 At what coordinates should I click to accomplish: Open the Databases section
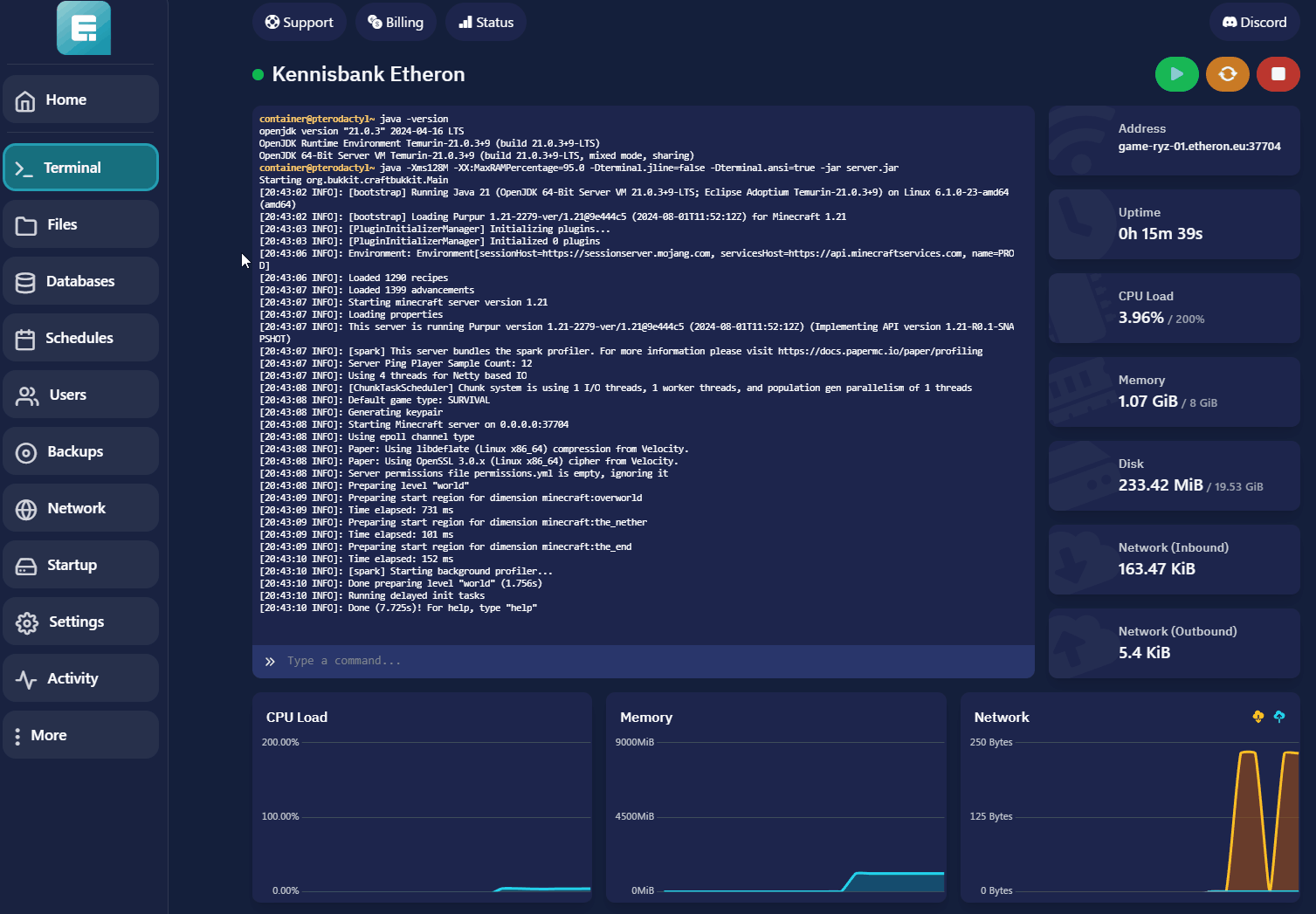[x=80, y=281]
